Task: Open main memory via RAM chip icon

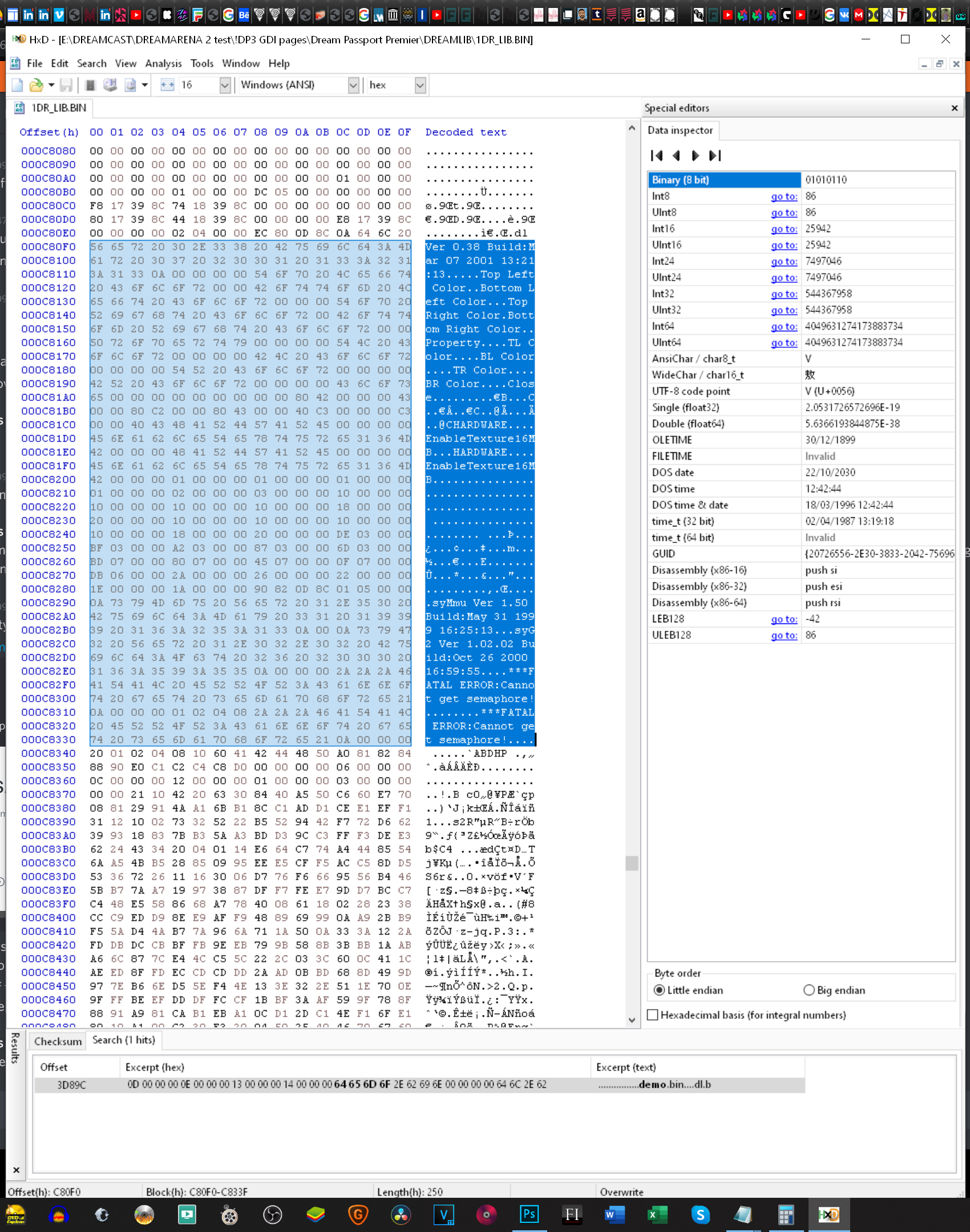Action: [x=90, y=85]
